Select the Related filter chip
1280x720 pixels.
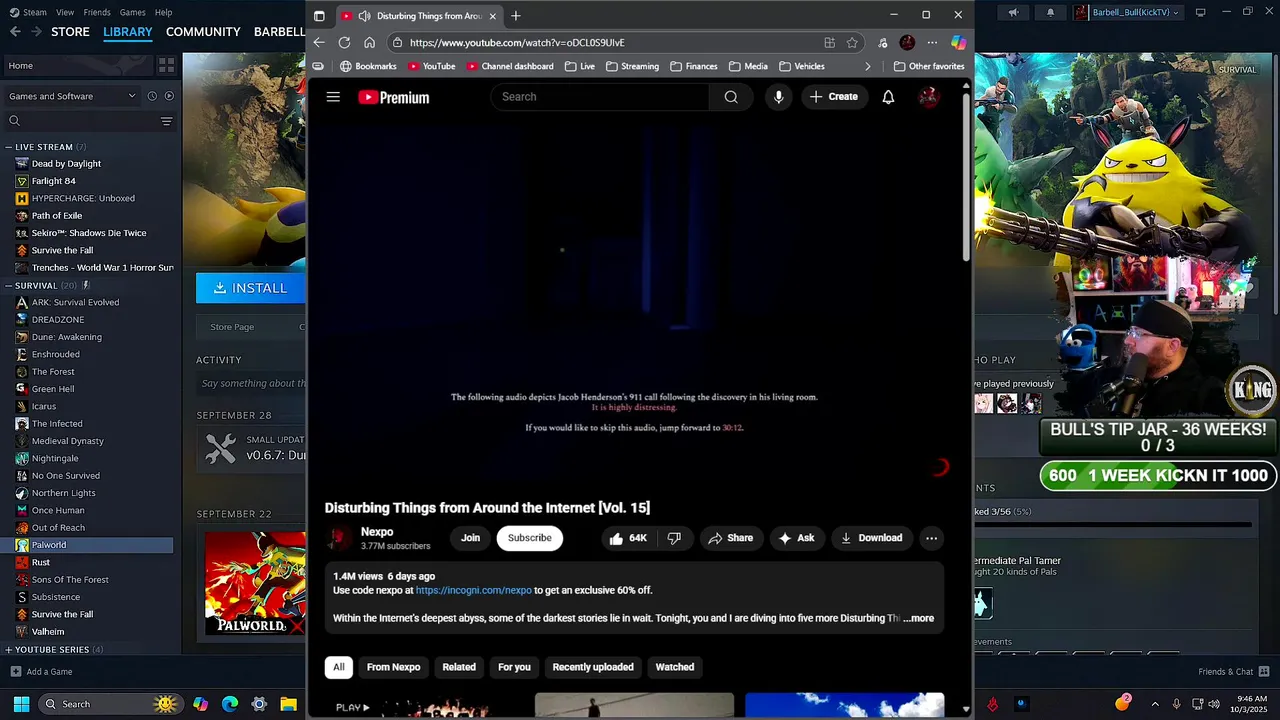(x=459, y=667)
